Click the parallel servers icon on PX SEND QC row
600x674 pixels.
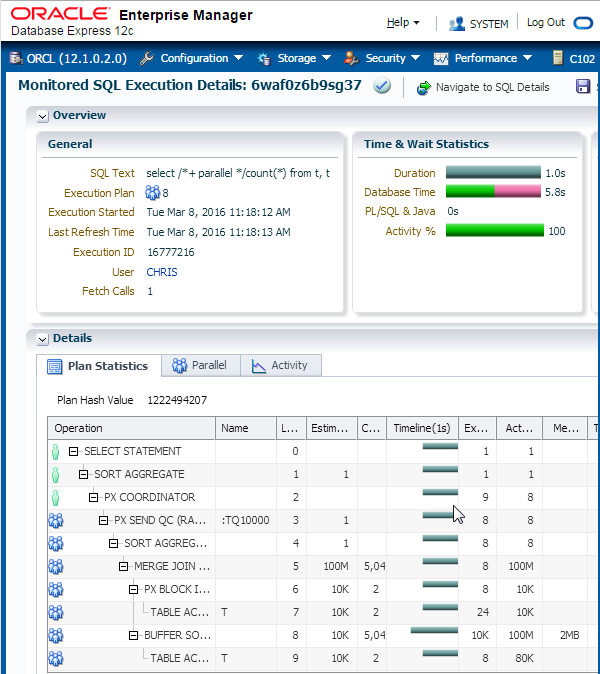point(56,521)
